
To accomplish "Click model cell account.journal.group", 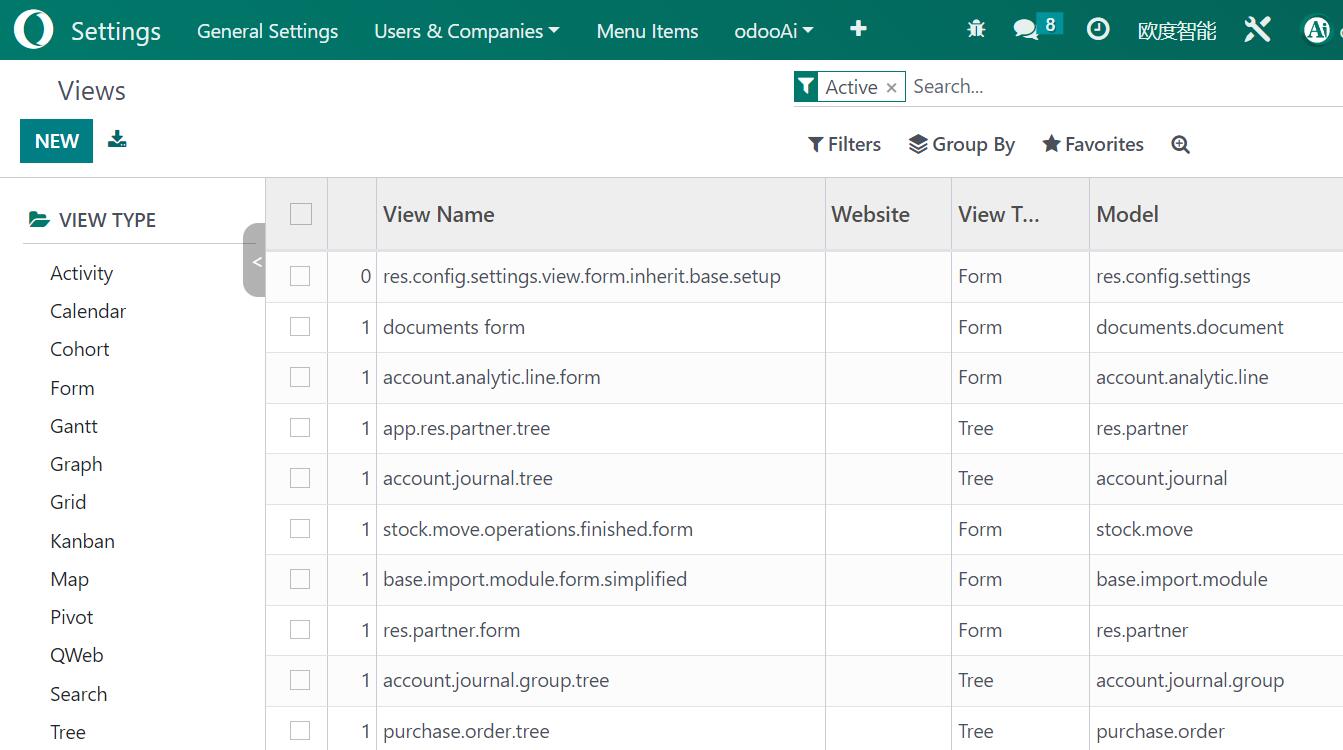I will click(1190, 680).
